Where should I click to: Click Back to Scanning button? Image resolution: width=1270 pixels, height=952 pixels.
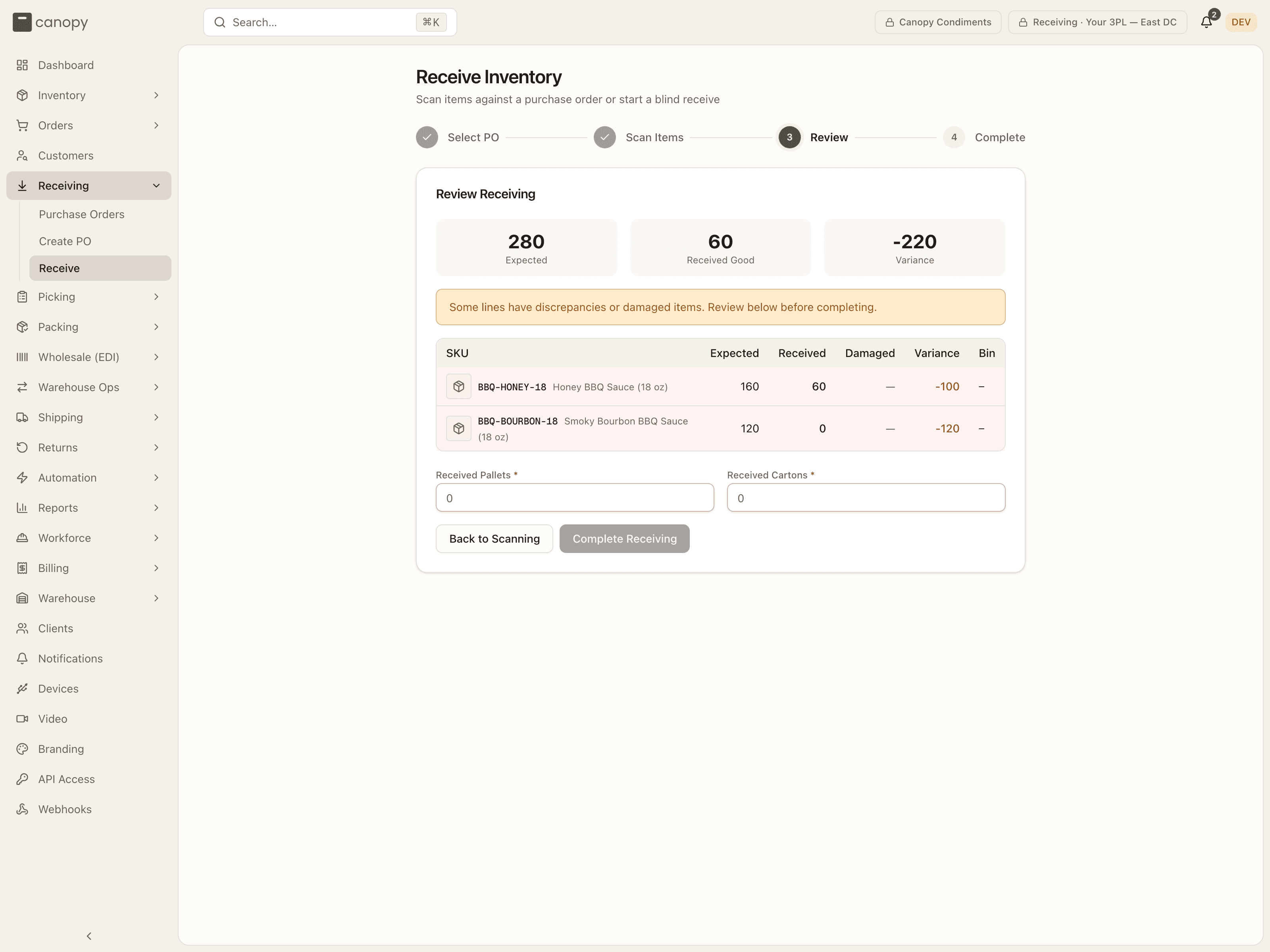click(495, 539)
